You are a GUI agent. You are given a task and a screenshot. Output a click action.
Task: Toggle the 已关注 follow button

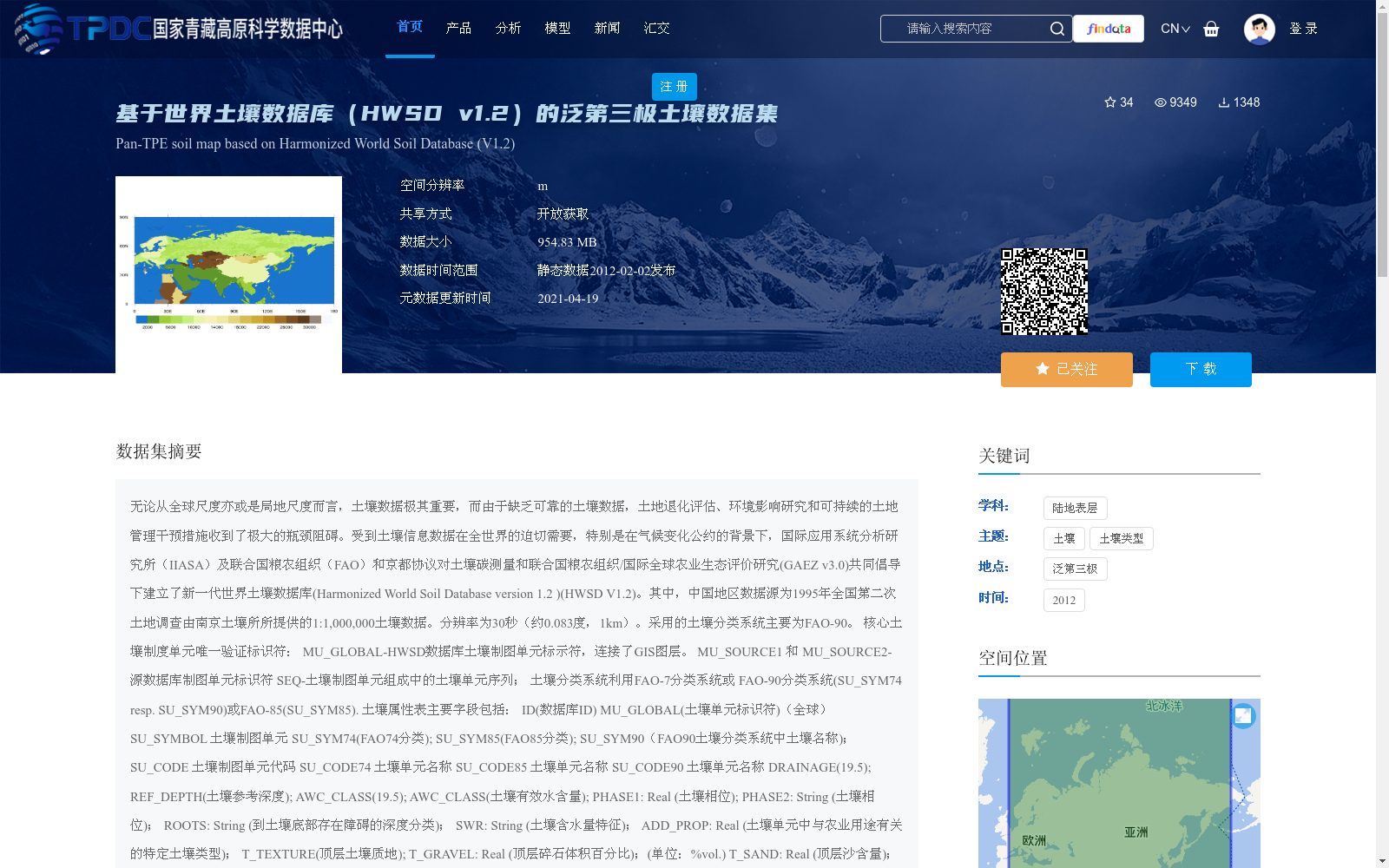click(1066, 370)
